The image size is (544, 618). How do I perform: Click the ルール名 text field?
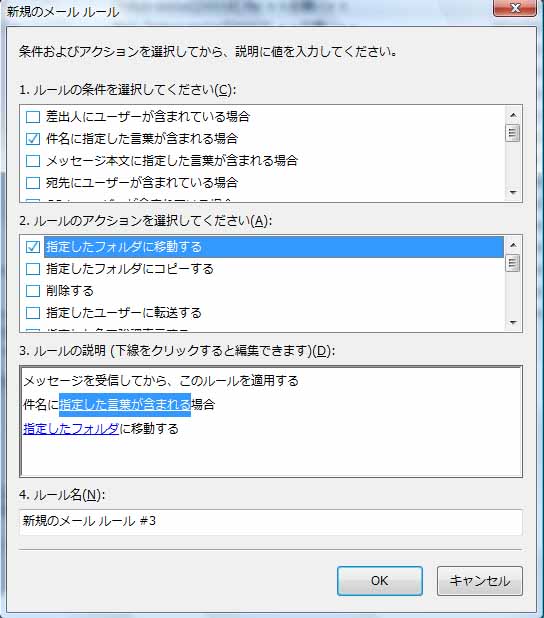(271, 522)
